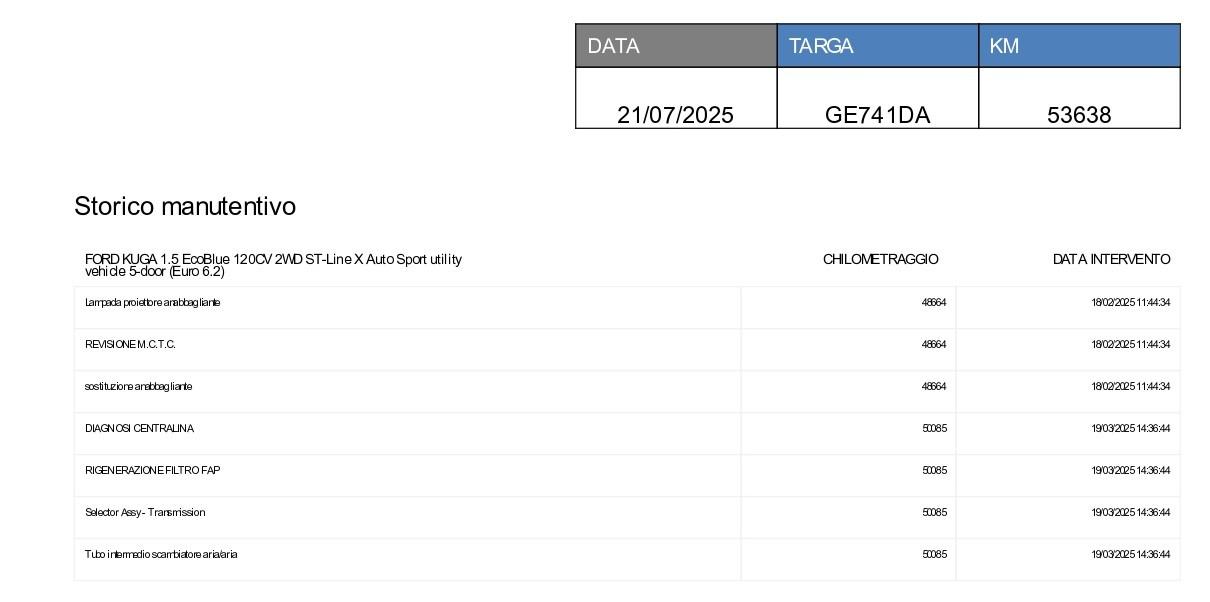The height and width of the screenshot is (602, 1210).
Task: Click the TARGA header cell
Action: click(878, 46)
